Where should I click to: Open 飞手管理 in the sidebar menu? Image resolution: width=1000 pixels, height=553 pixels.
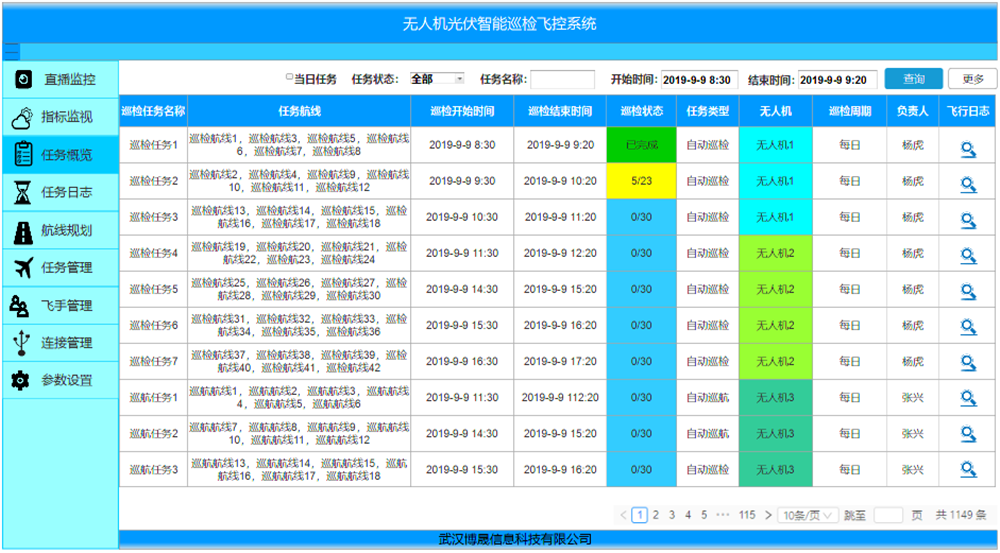point(60,305)
